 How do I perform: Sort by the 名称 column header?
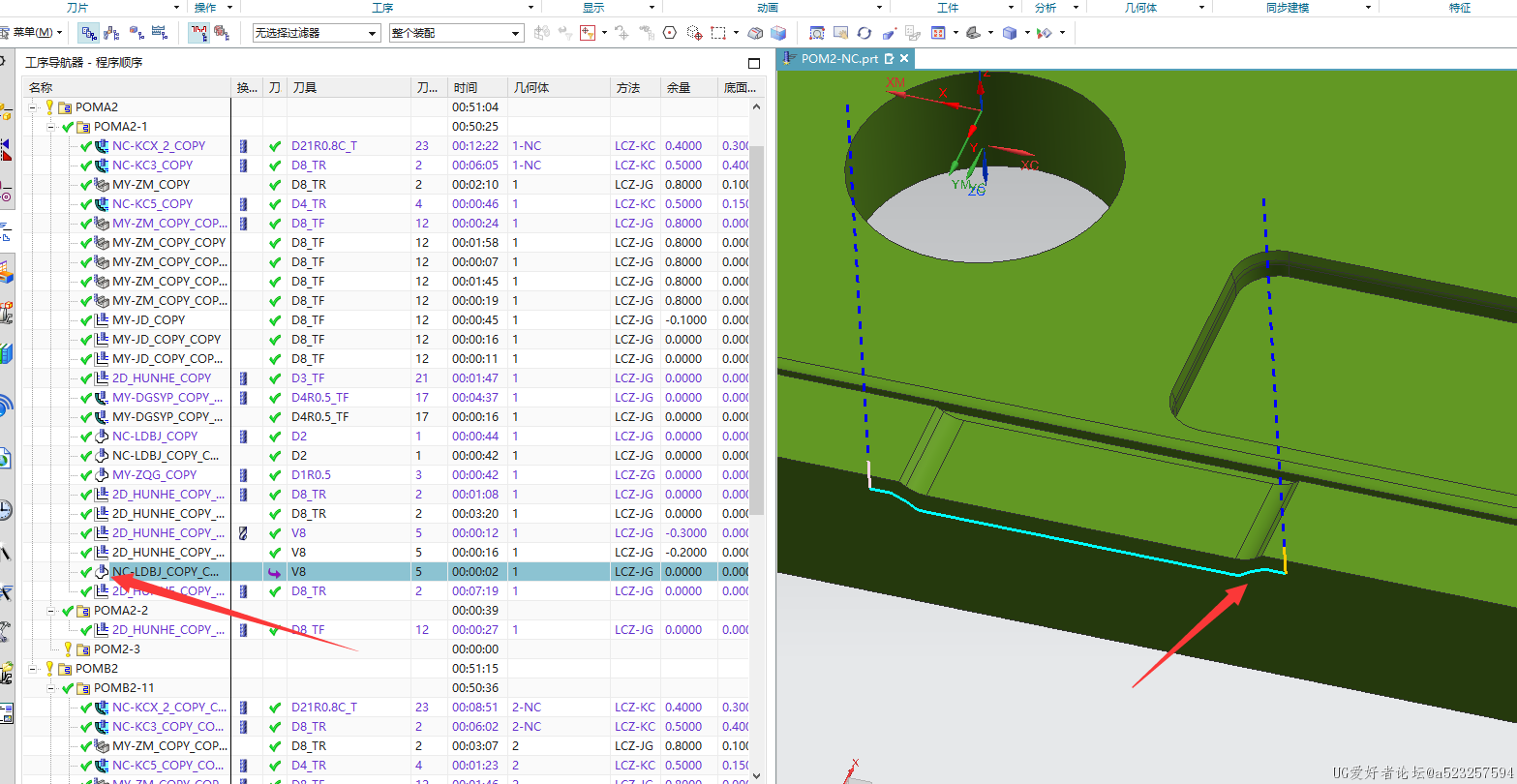point(127,88)
